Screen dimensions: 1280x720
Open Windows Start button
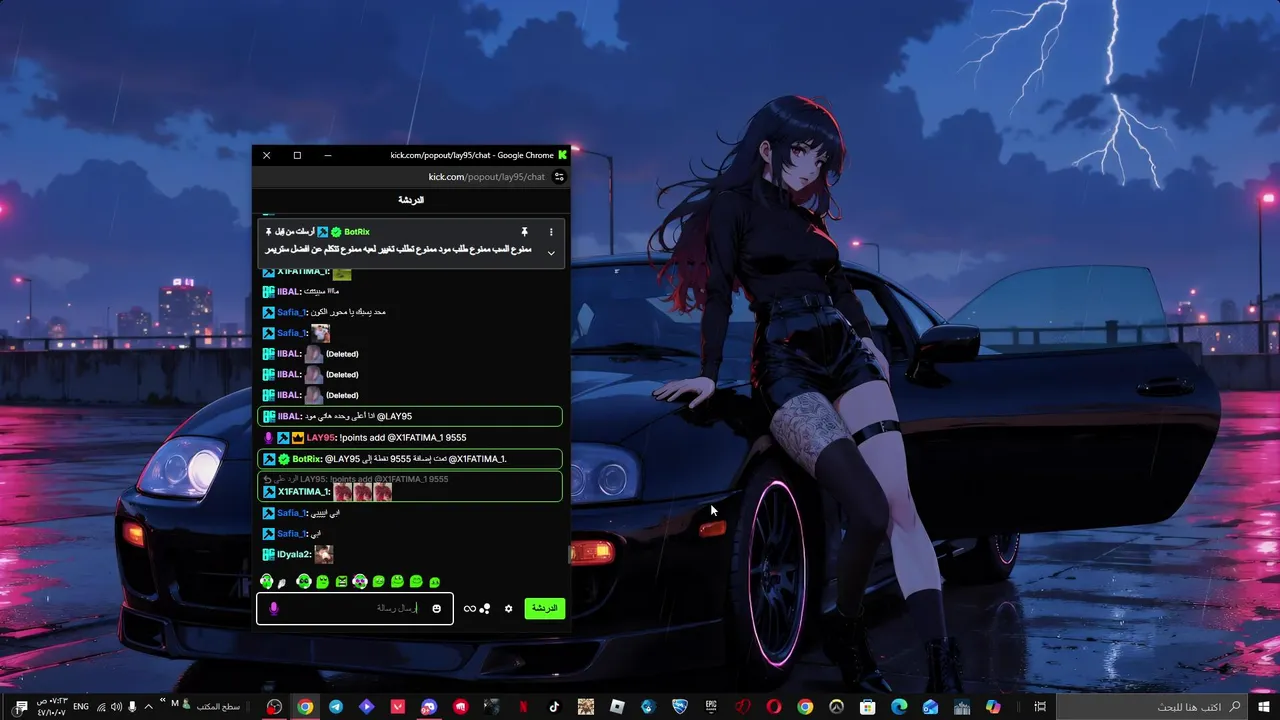1264,707
